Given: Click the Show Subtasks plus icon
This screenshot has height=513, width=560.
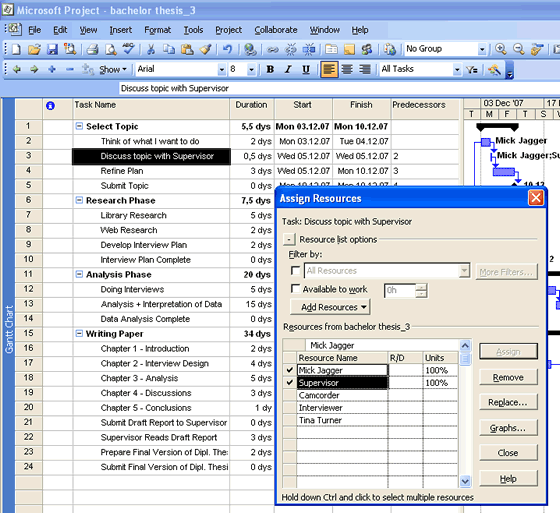Looking at the screenshot, I should pos(52,69).
